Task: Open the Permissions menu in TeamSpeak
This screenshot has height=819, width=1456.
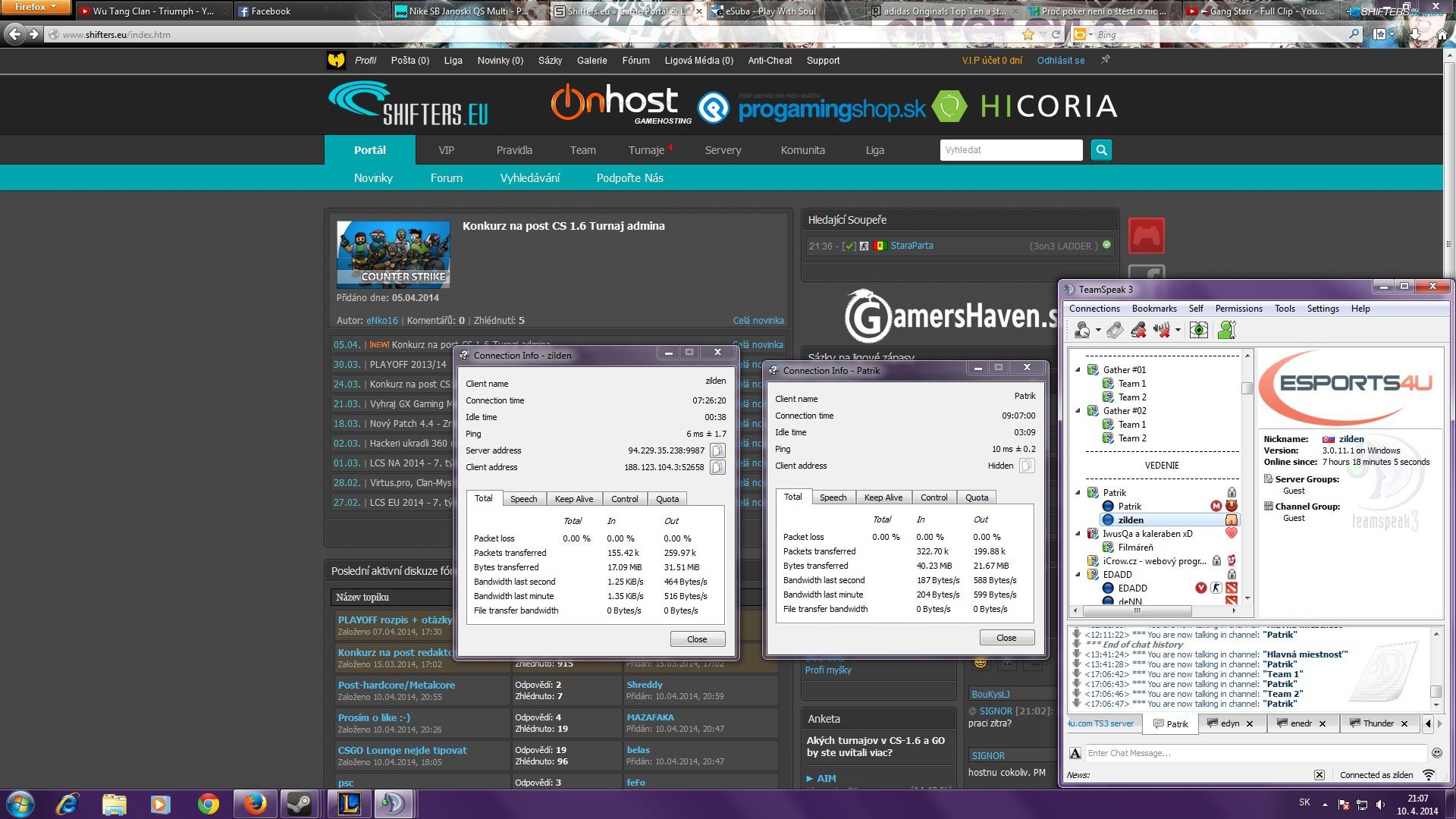Action: pos(1238,309)
